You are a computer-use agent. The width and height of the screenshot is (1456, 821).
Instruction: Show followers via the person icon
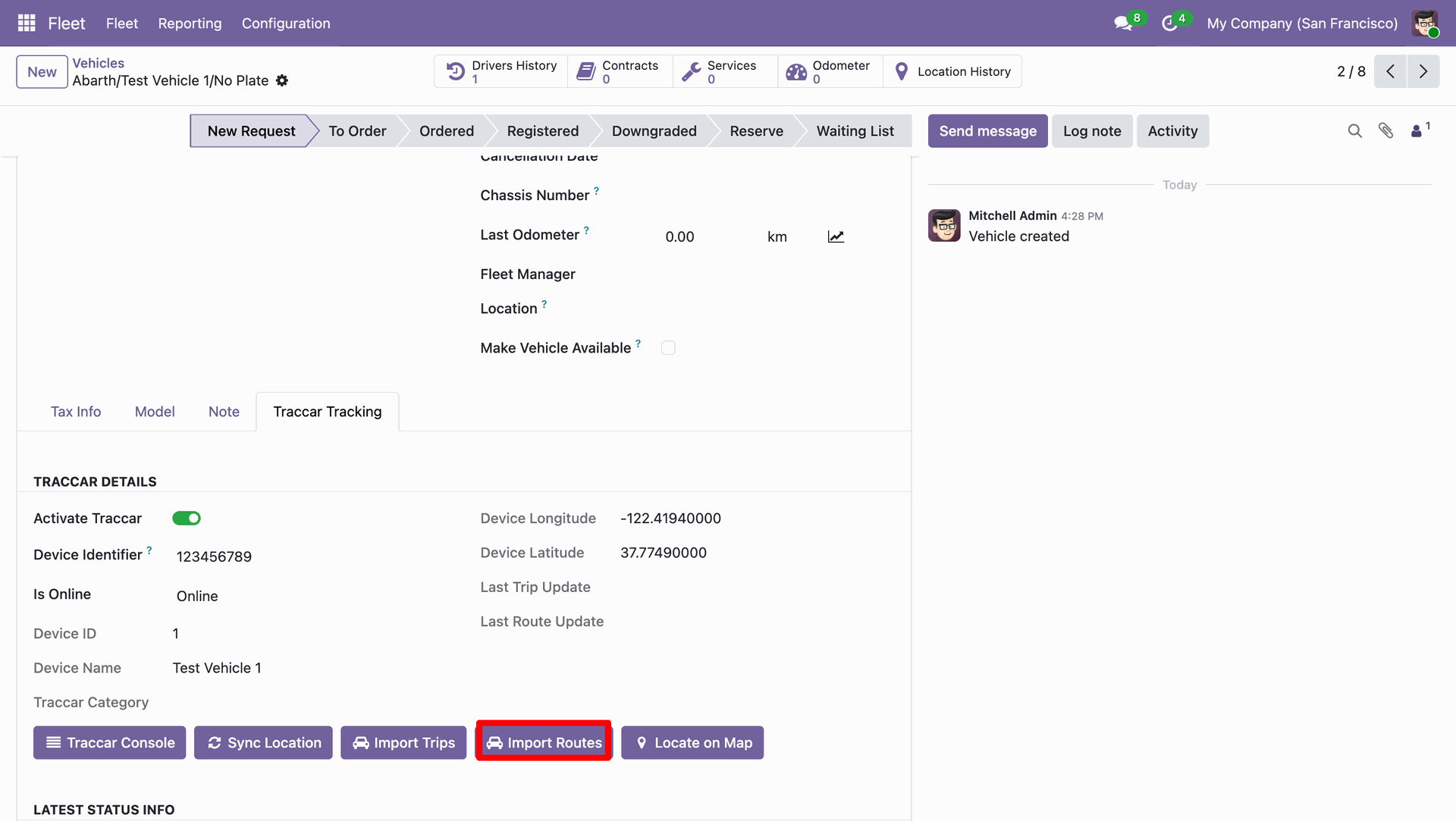pos(1417,131)
